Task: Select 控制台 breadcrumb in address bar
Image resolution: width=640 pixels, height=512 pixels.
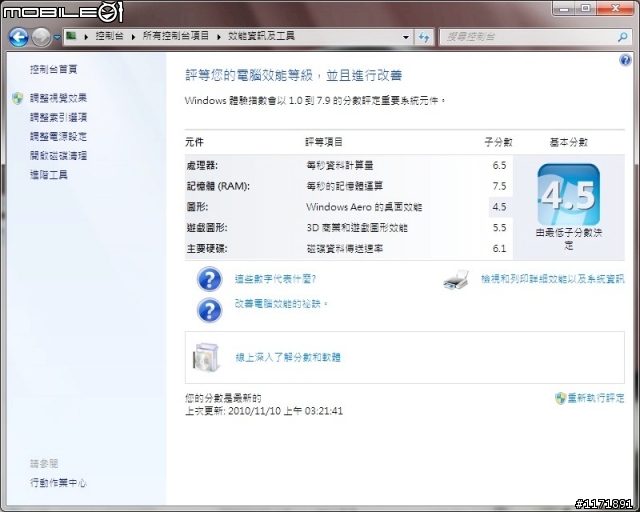Action: (x=109, y=36)
